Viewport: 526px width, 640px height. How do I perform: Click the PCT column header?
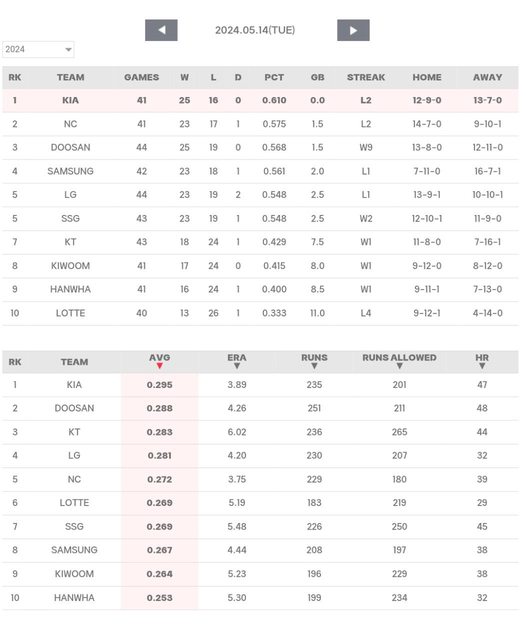click(x=274, y=78)
